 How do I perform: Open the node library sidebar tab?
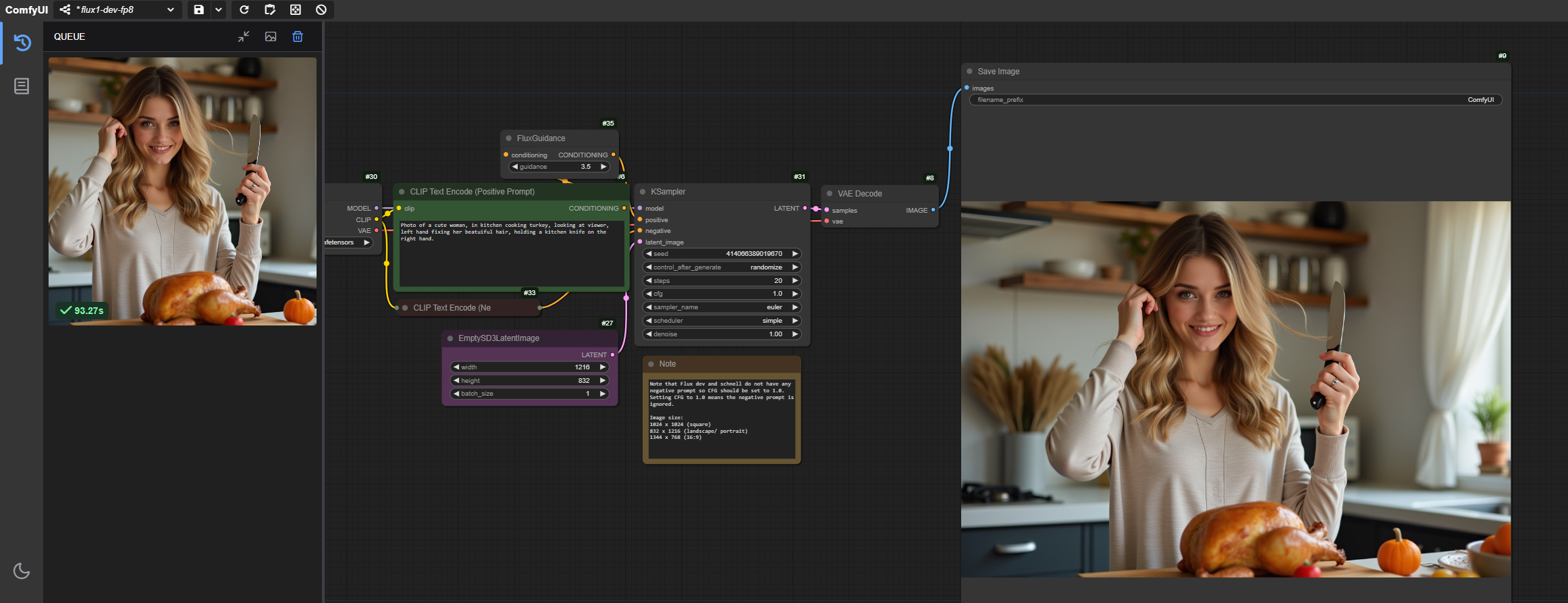[22, 86]
